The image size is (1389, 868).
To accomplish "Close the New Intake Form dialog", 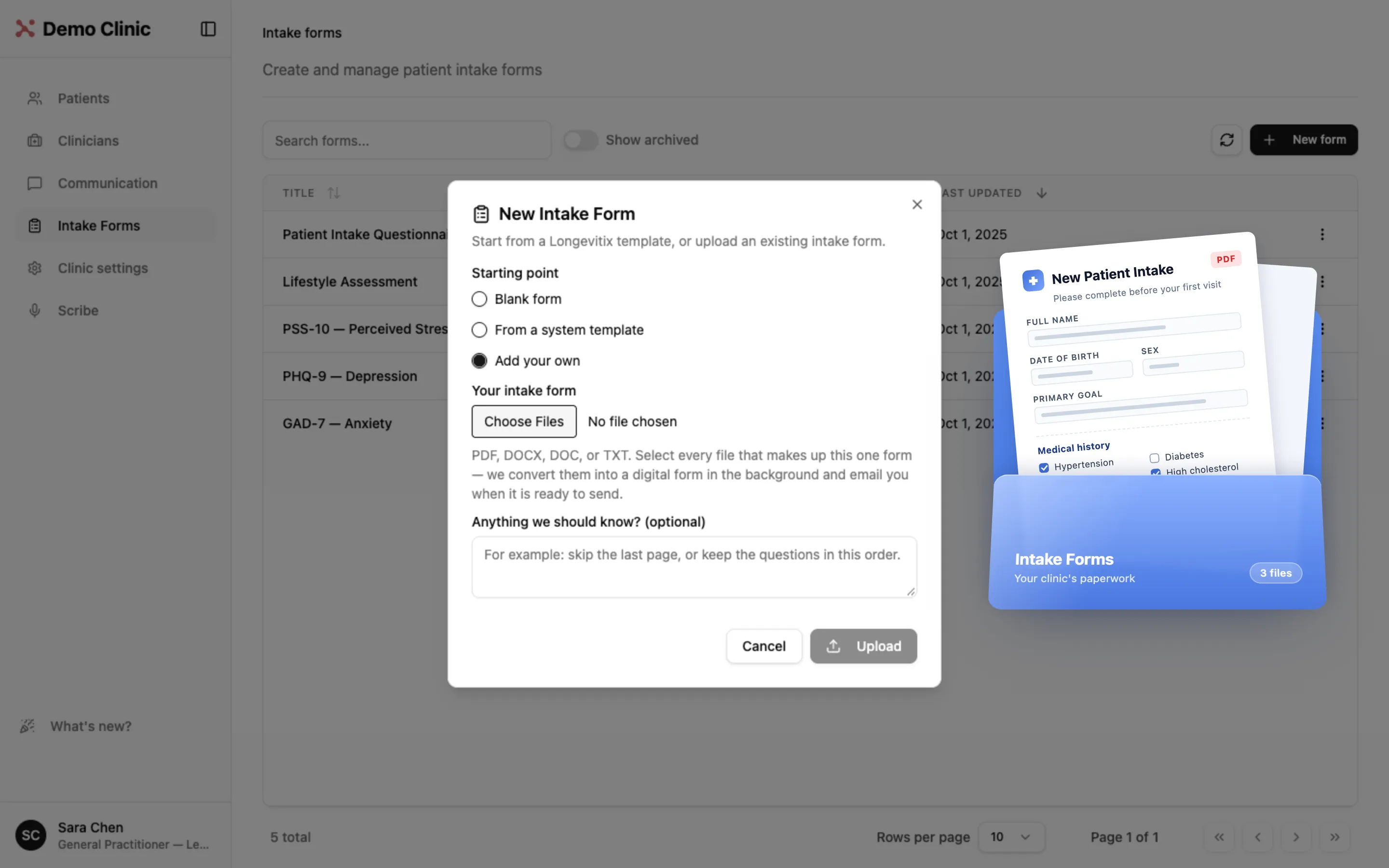I will point(917,204).
